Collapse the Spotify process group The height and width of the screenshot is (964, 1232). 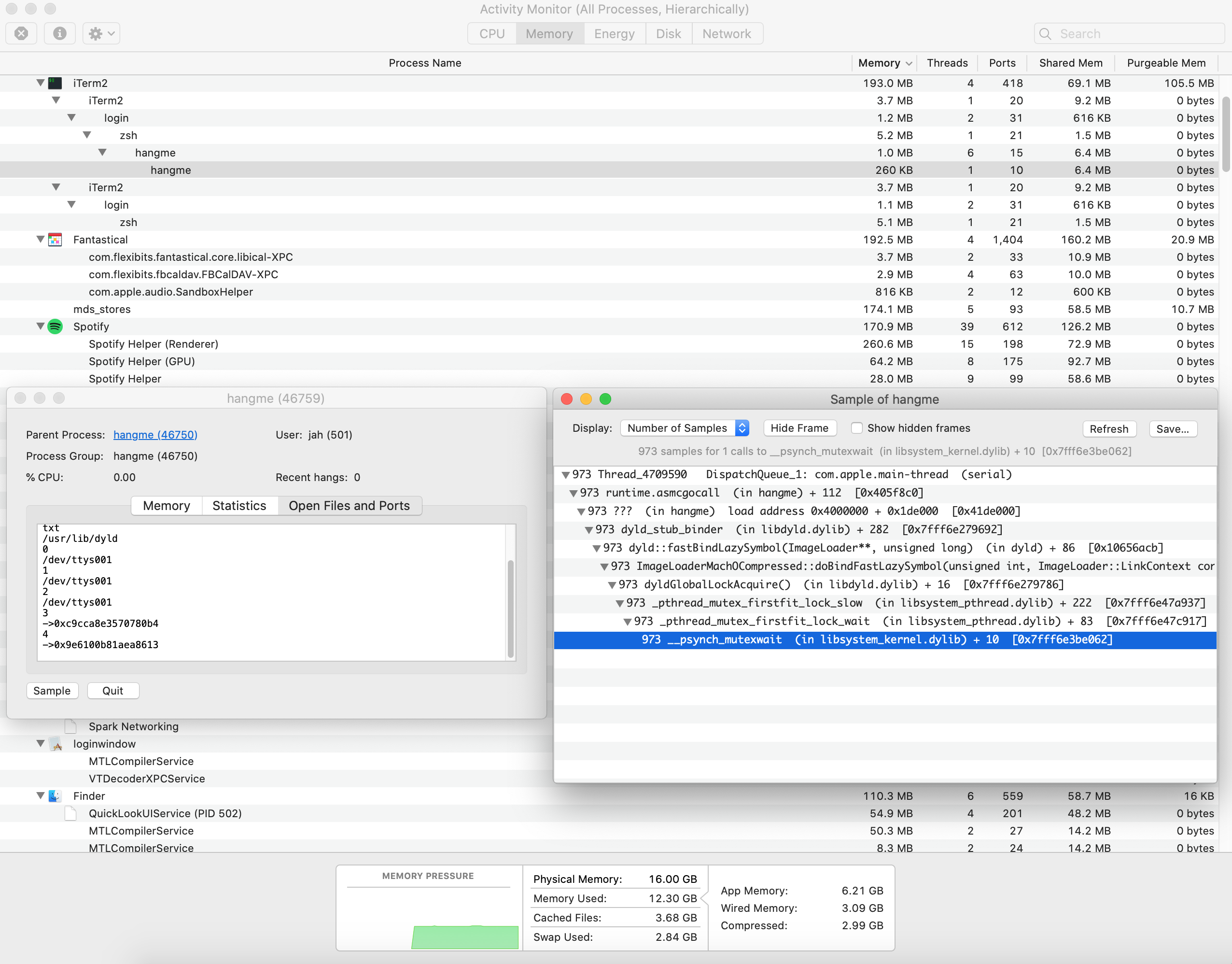click(x=40, y=326)
